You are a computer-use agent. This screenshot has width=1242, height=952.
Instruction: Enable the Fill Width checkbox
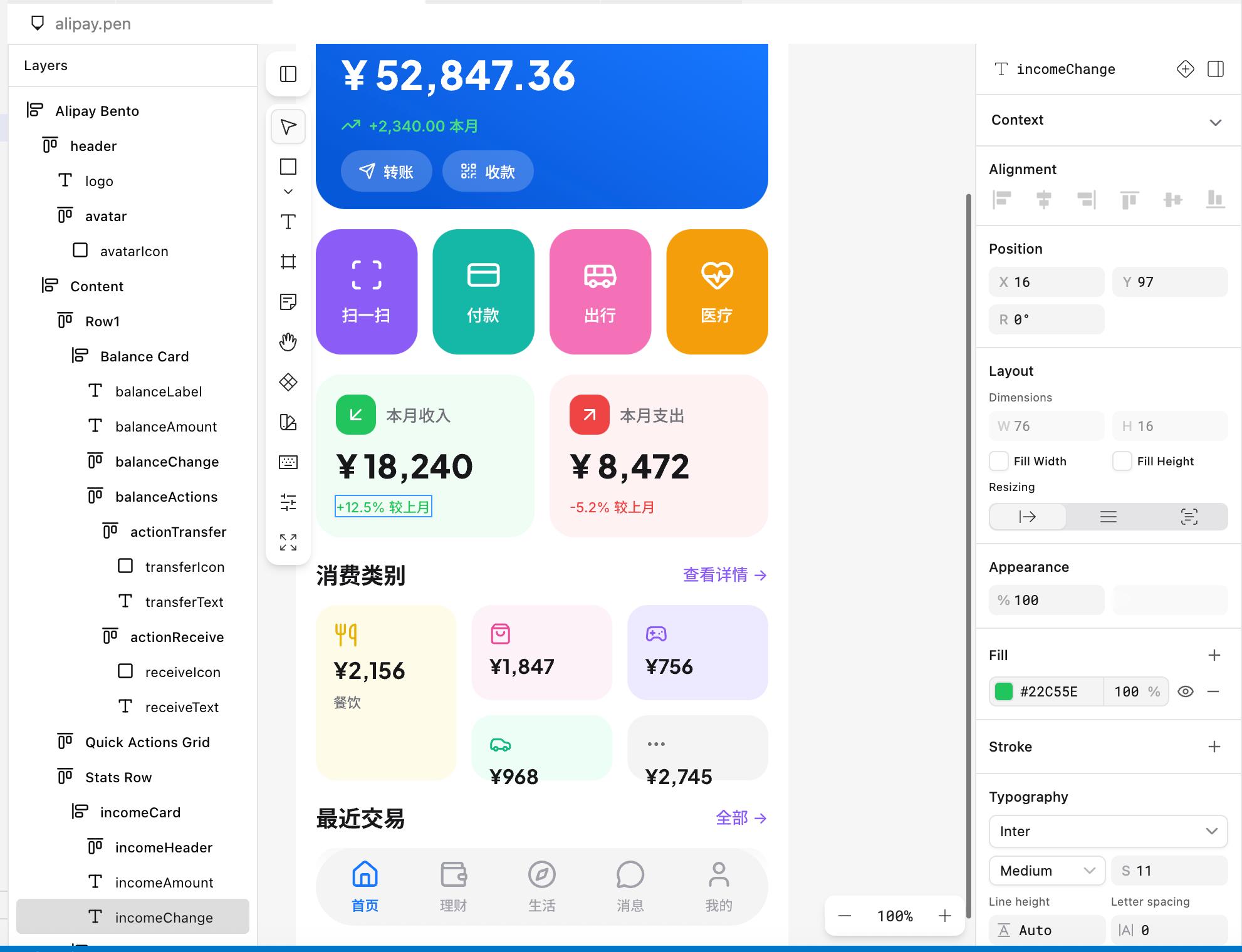pyautogui.click(x=999, y=461)
